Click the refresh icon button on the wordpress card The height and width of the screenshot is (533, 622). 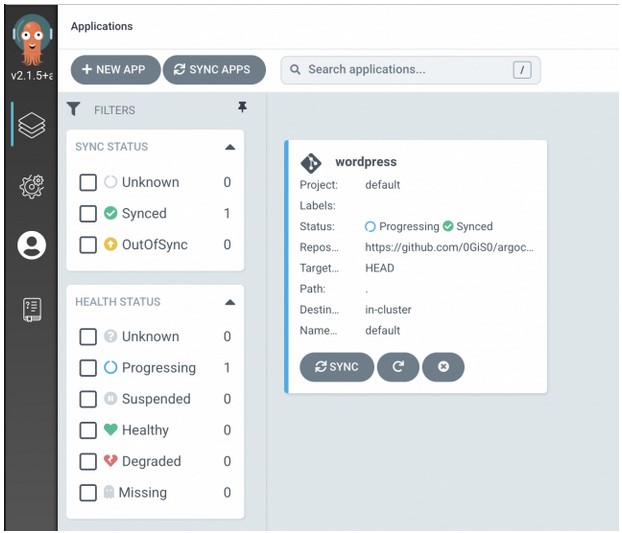pyautogui.click(x=398, y=367)
